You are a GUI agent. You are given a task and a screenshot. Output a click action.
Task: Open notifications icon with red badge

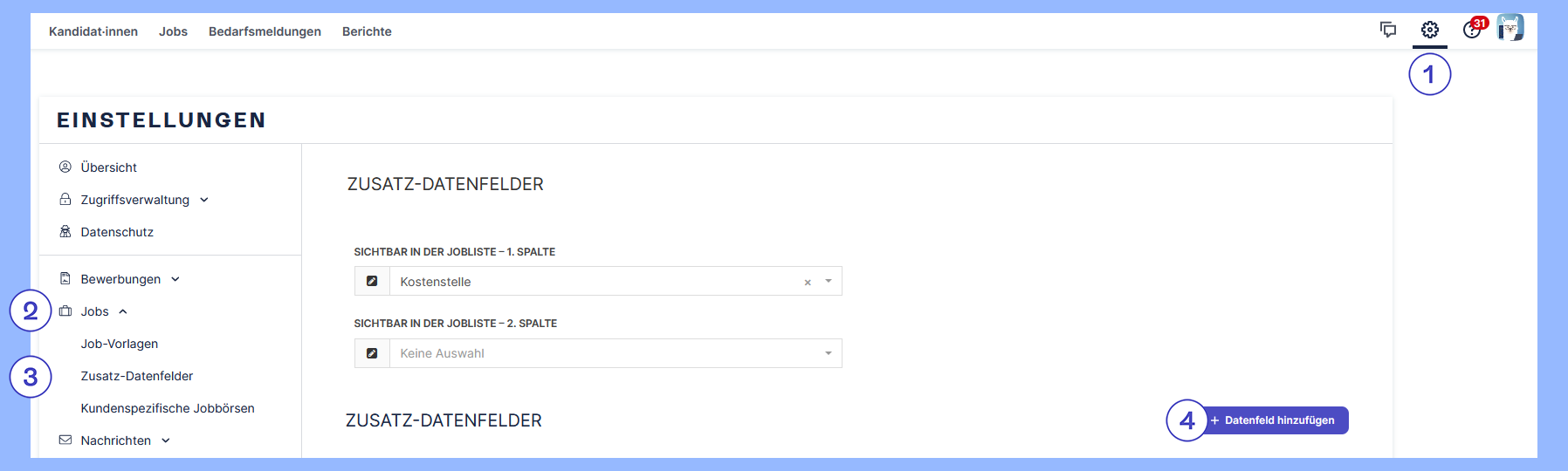click(x=1473, y=30)
